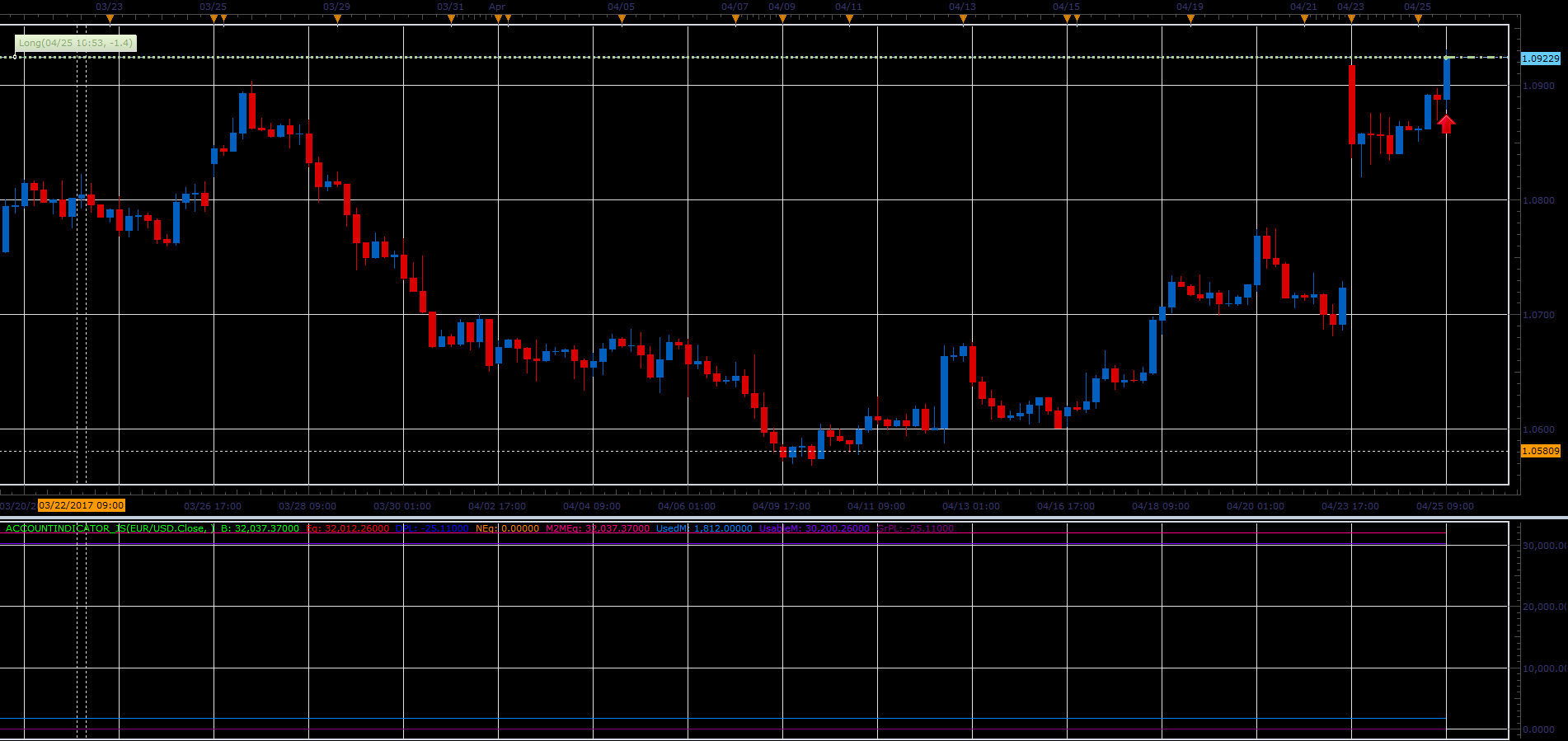Click the orange triangle marker under 04/21
The image size is (1568, 741).
(x=1304, y=19)
